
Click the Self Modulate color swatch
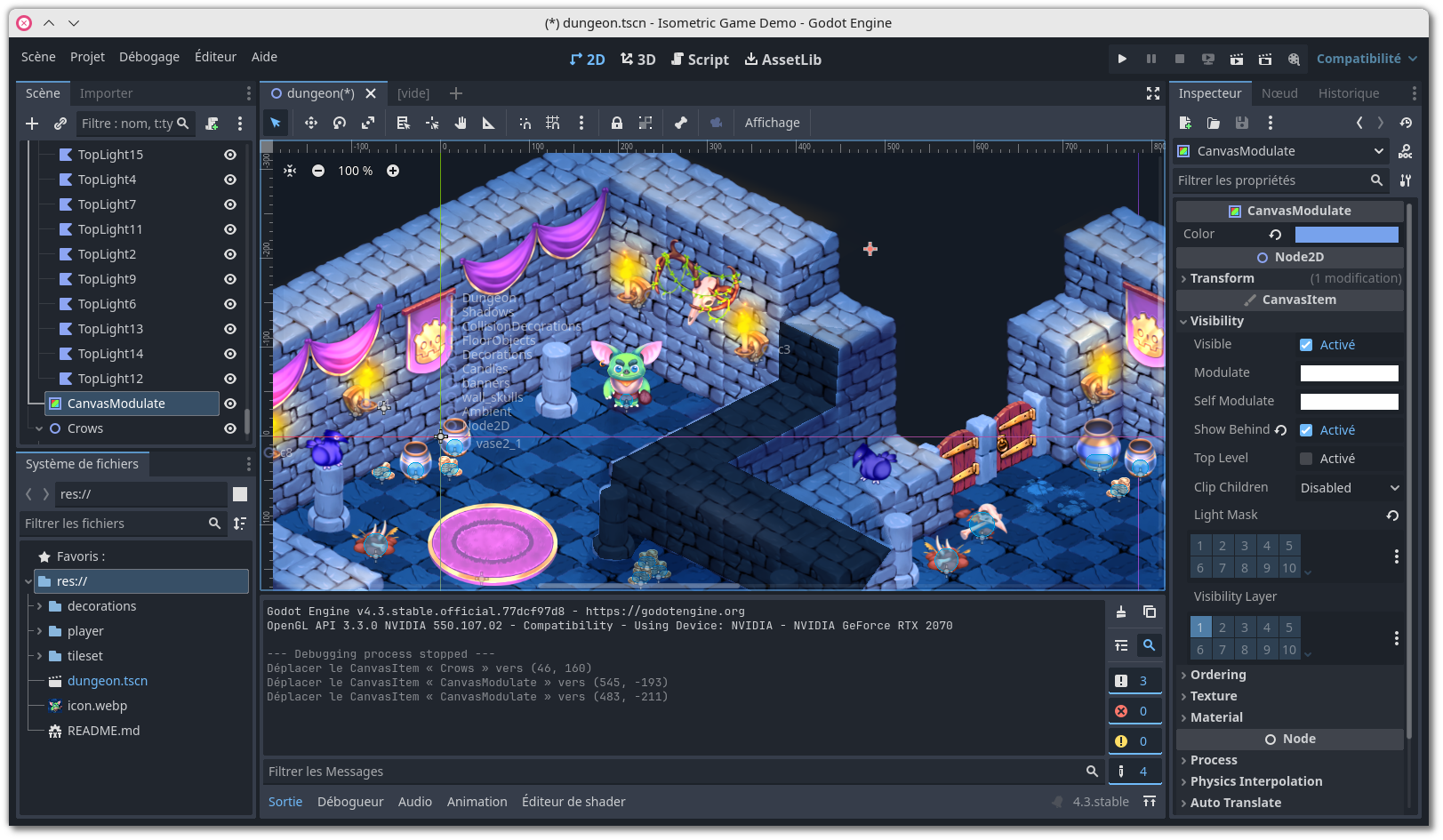tap(1349, 402)
